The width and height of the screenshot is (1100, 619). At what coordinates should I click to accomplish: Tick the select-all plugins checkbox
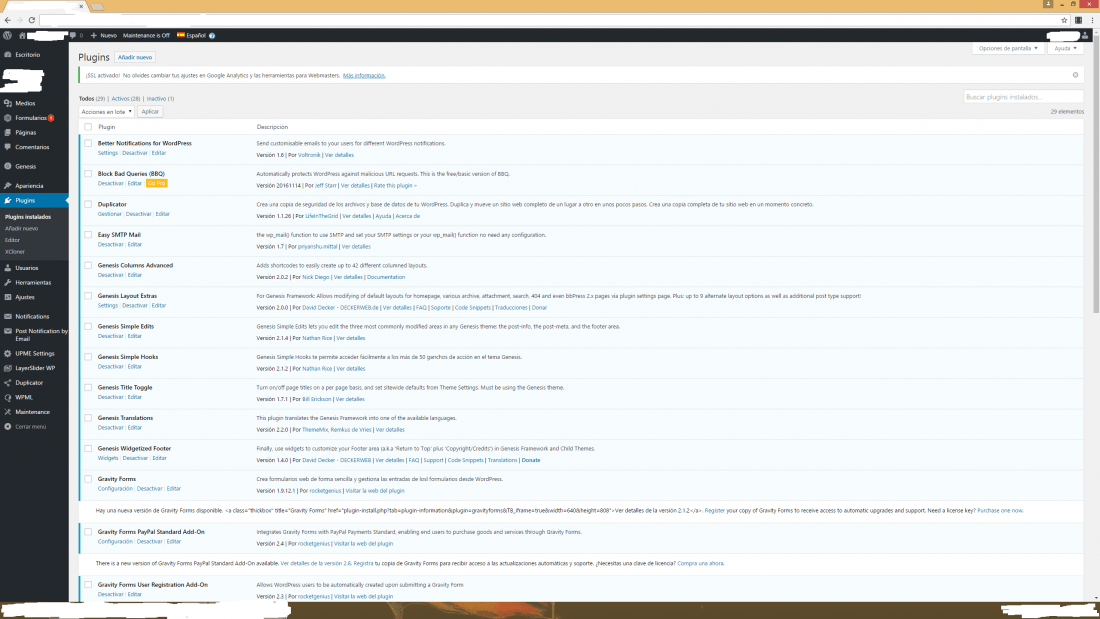[x=88, y=127]
